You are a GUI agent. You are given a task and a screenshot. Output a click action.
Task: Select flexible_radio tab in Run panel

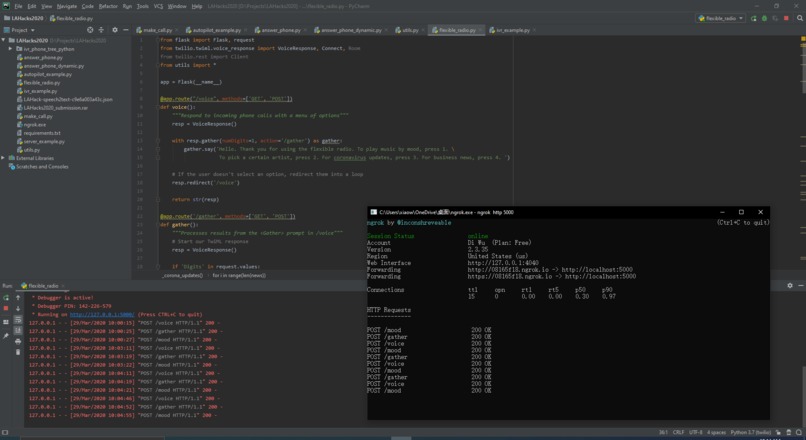click(x=43, y=285)
